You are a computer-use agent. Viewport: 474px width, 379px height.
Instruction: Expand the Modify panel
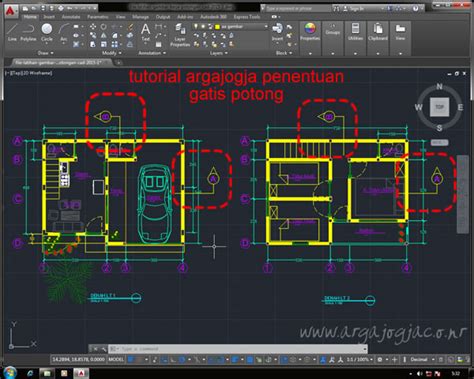point(111,53)
